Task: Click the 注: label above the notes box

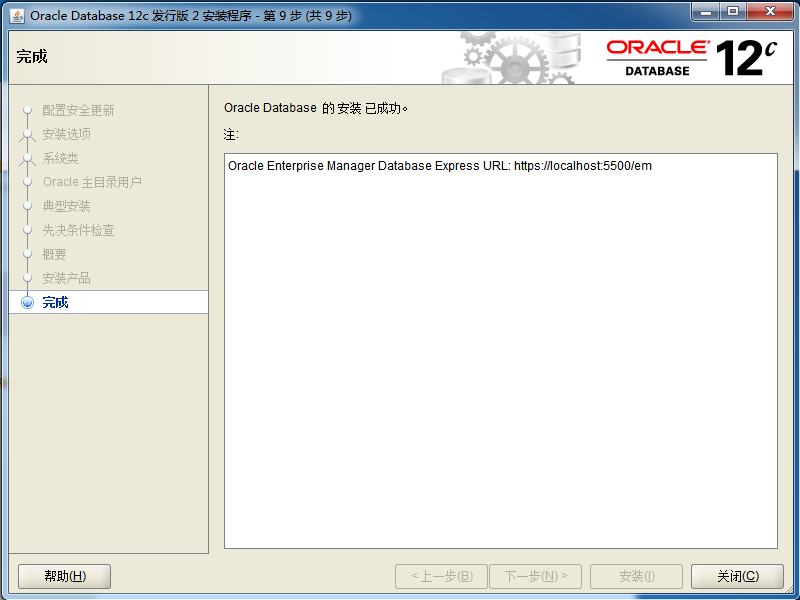Action: [231, 135]
